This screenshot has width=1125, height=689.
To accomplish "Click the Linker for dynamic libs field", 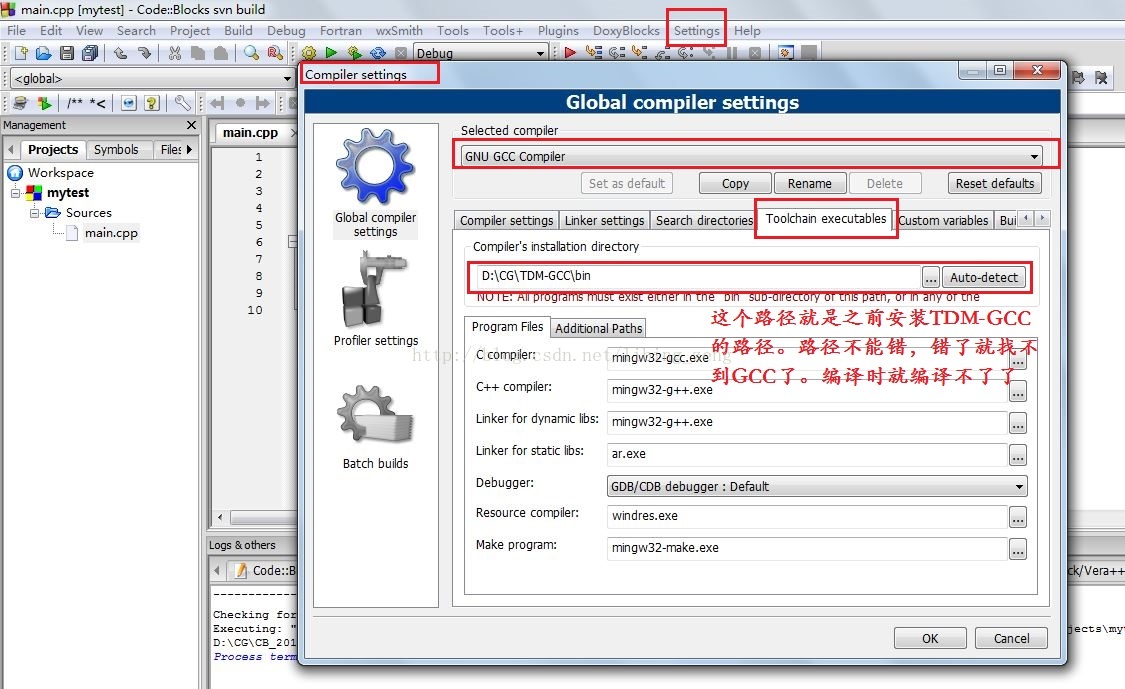I will click(807, 422).
